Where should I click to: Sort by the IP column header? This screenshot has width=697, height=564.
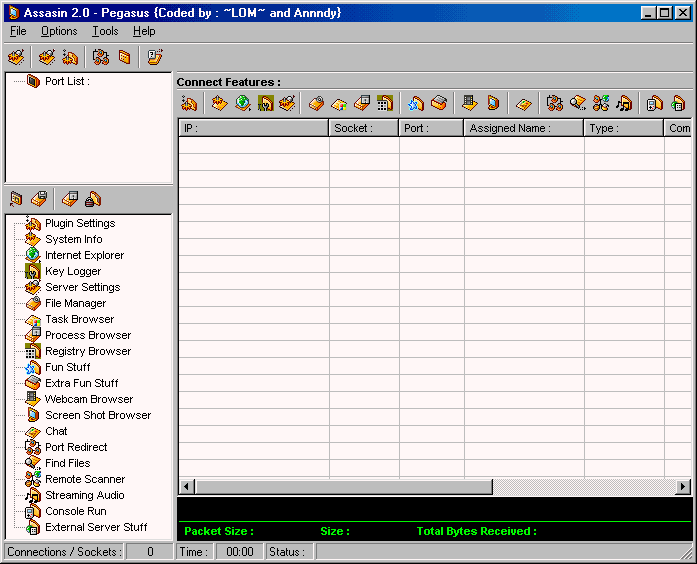[x=253, y=128]
